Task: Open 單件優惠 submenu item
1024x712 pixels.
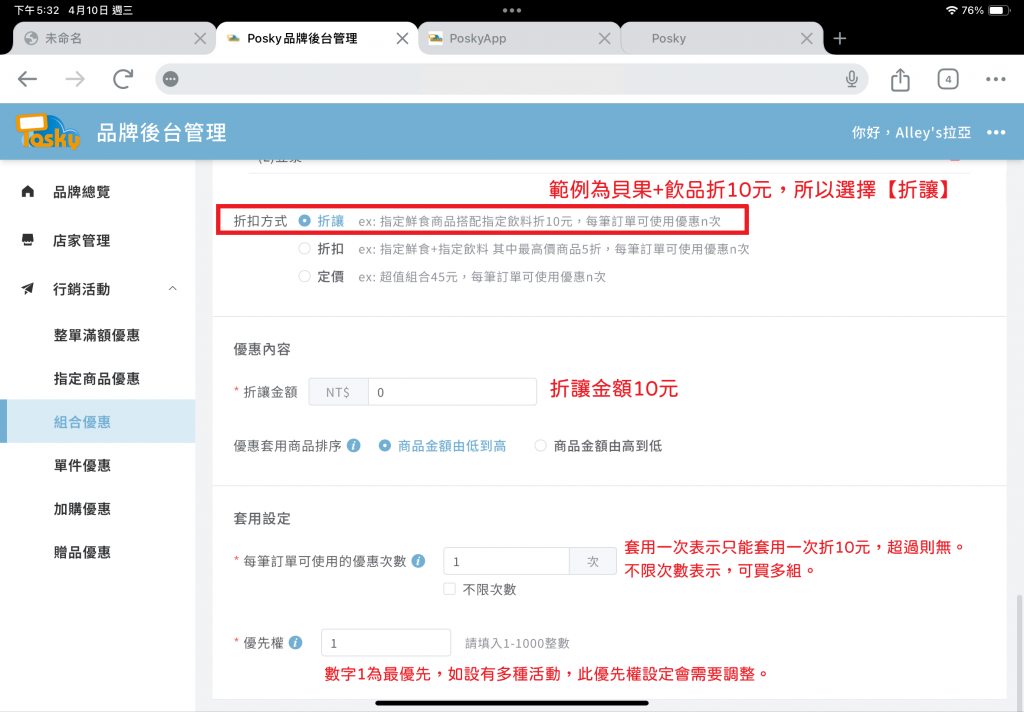Action: coord(98,465)
